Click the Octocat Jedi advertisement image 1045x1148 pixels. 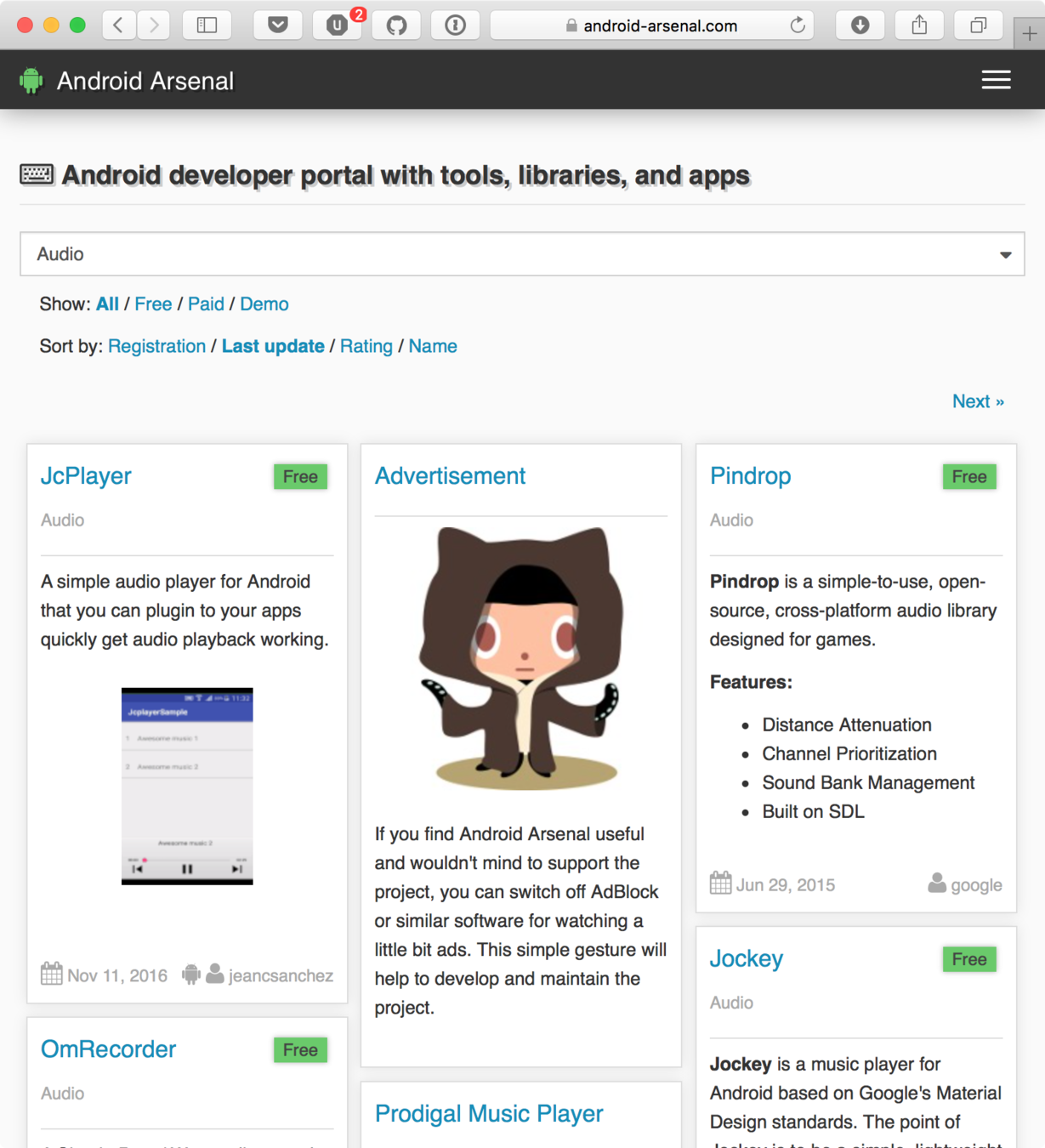[520, 657]
